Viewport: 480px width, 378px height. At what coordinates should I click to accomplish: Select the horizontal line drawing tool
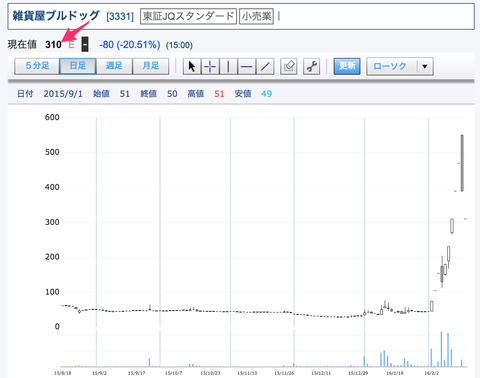pyautogui.click(x=247, y=66)
